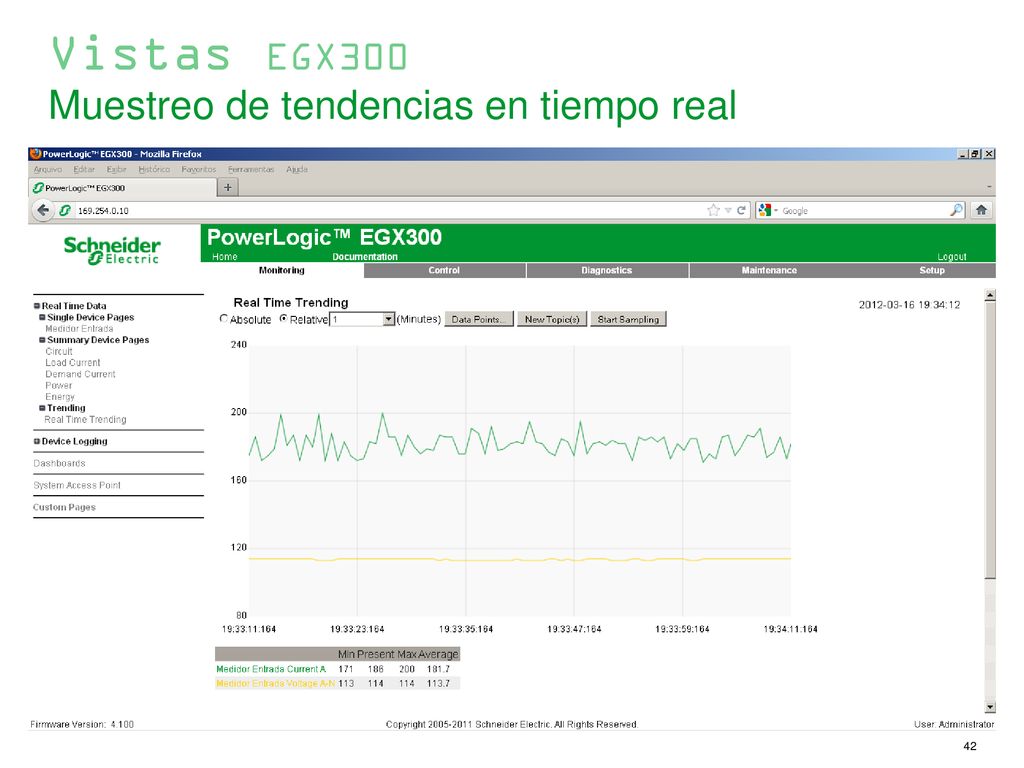Reload page using the refresh icon
Viewport: 1024px width, 768px height.
(741, 210)
